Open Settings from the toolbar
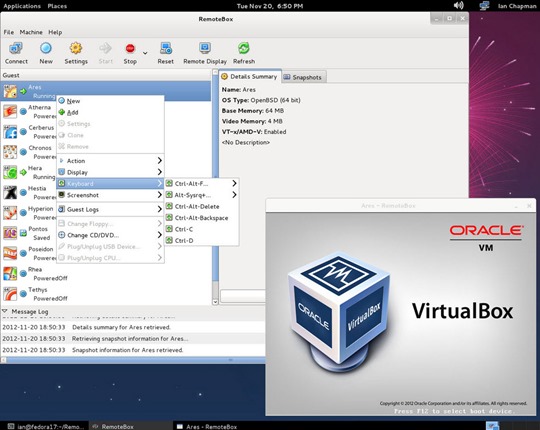 pos(76,48)
